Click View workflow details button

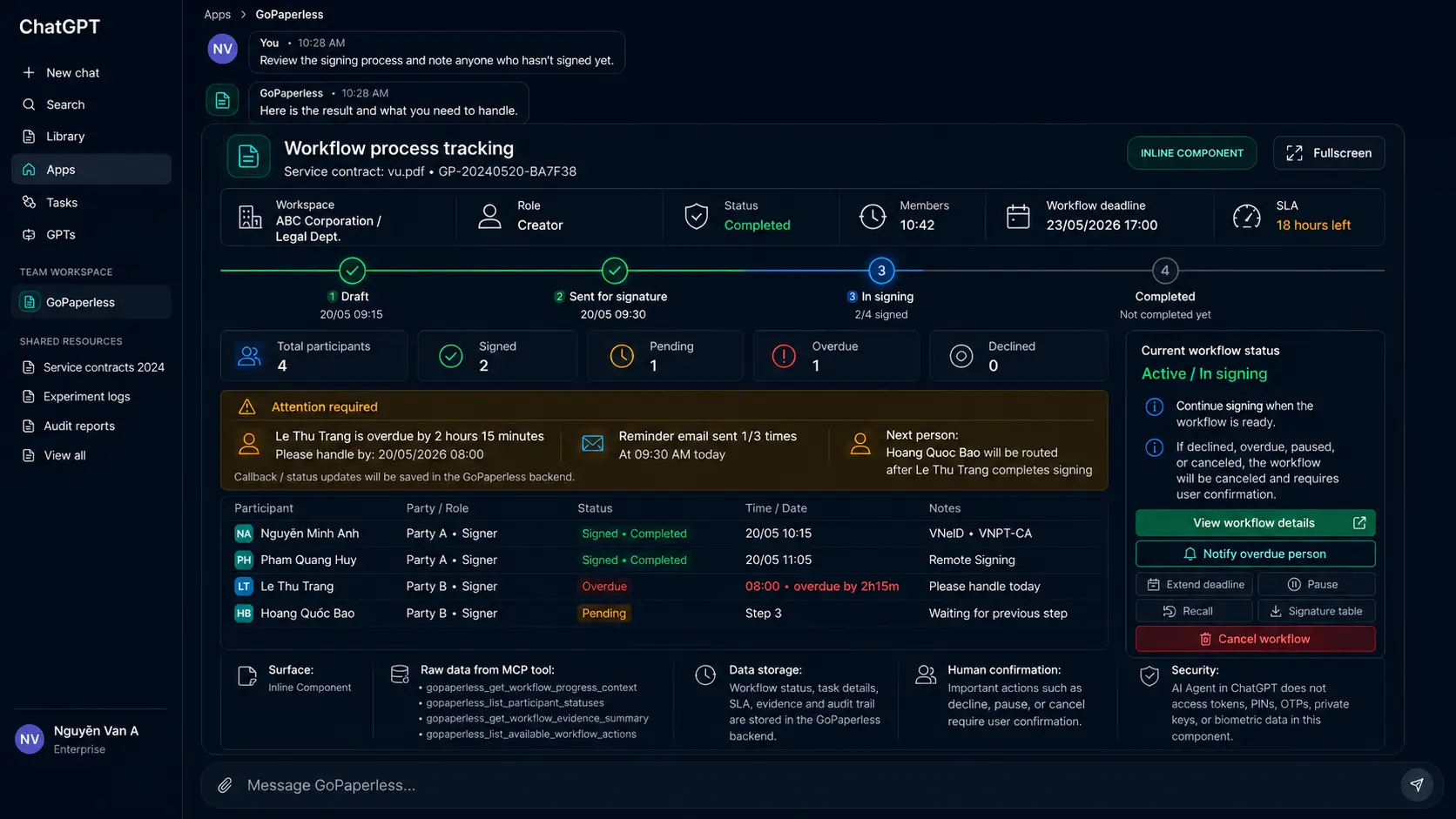tap(1255, 523)
